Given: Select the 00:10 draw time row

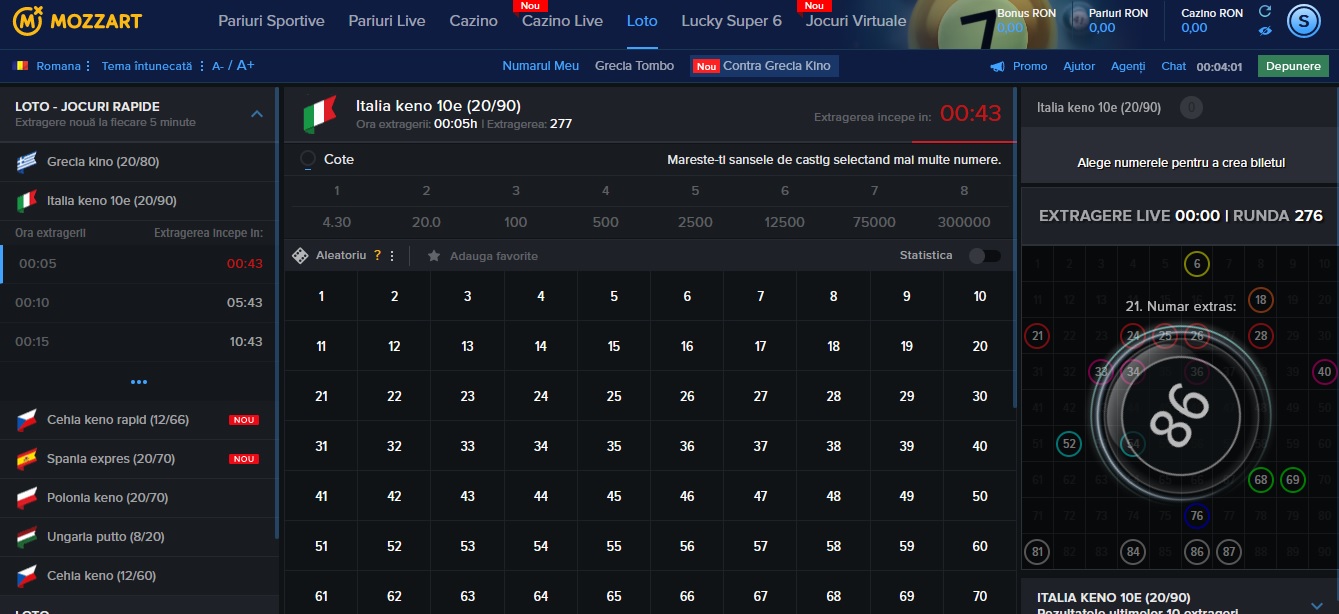Looking at the screenshot, I should [x=139, y=303].
